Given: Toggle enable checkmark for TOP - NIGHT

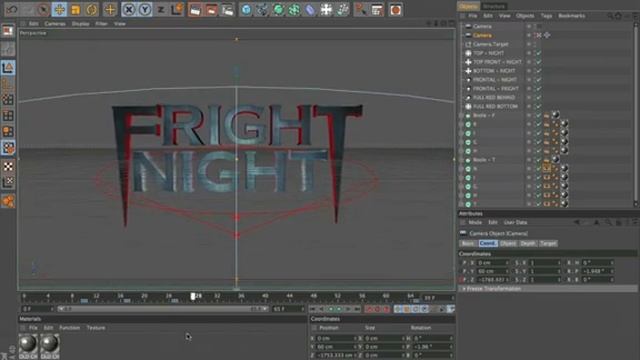Looking at the screenshot, I should tap(539, 53).
